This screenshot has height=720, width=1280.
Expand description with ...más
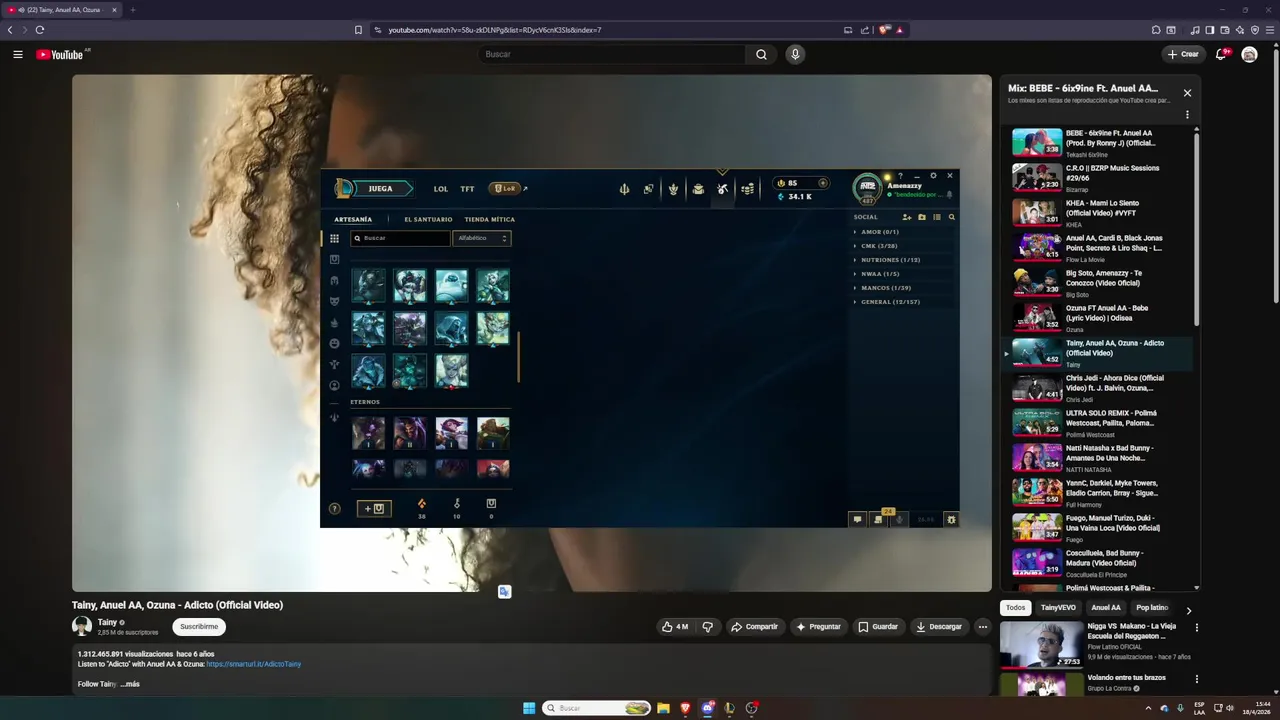130,684
